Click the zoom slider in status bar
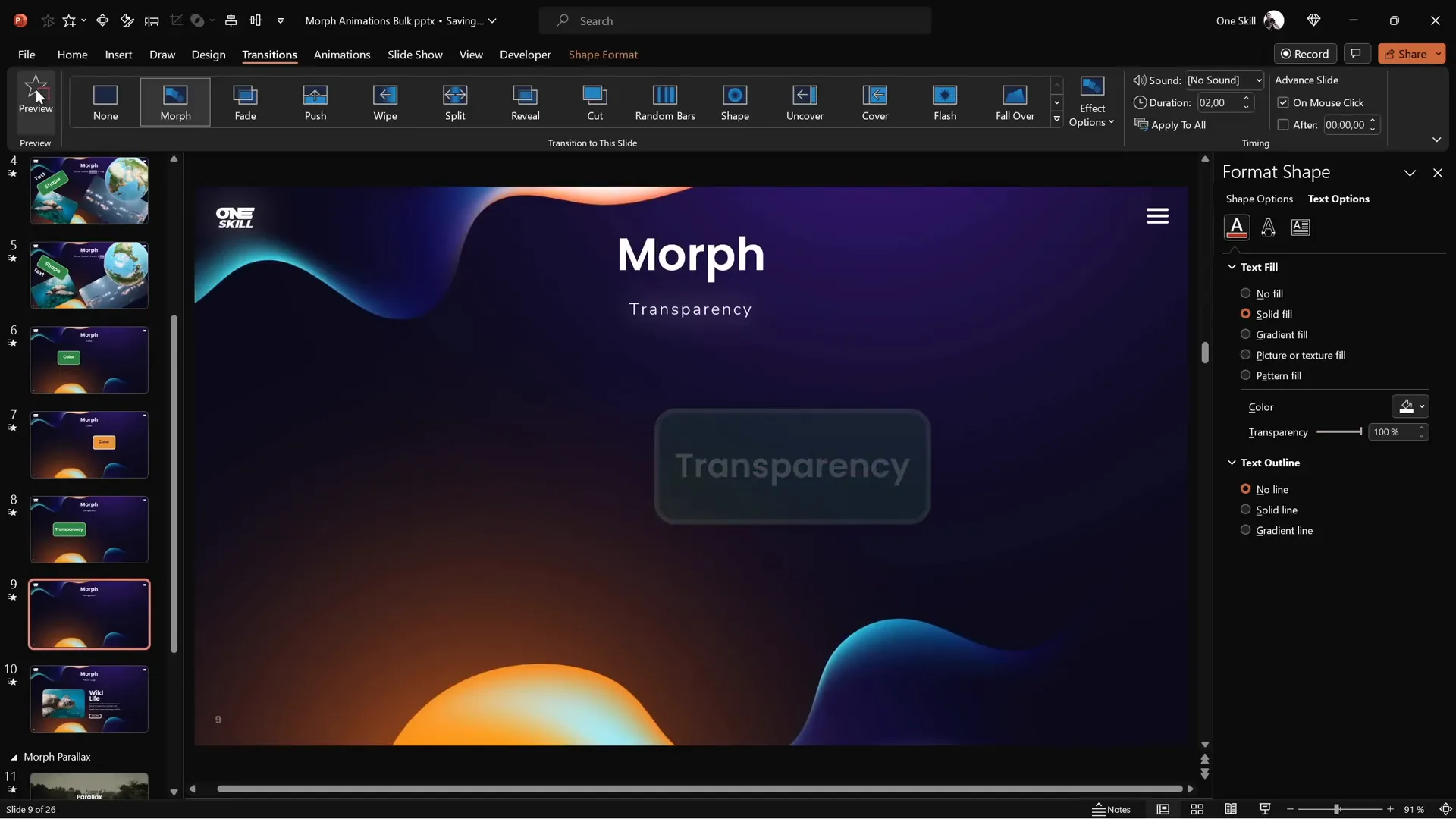 1340,809
